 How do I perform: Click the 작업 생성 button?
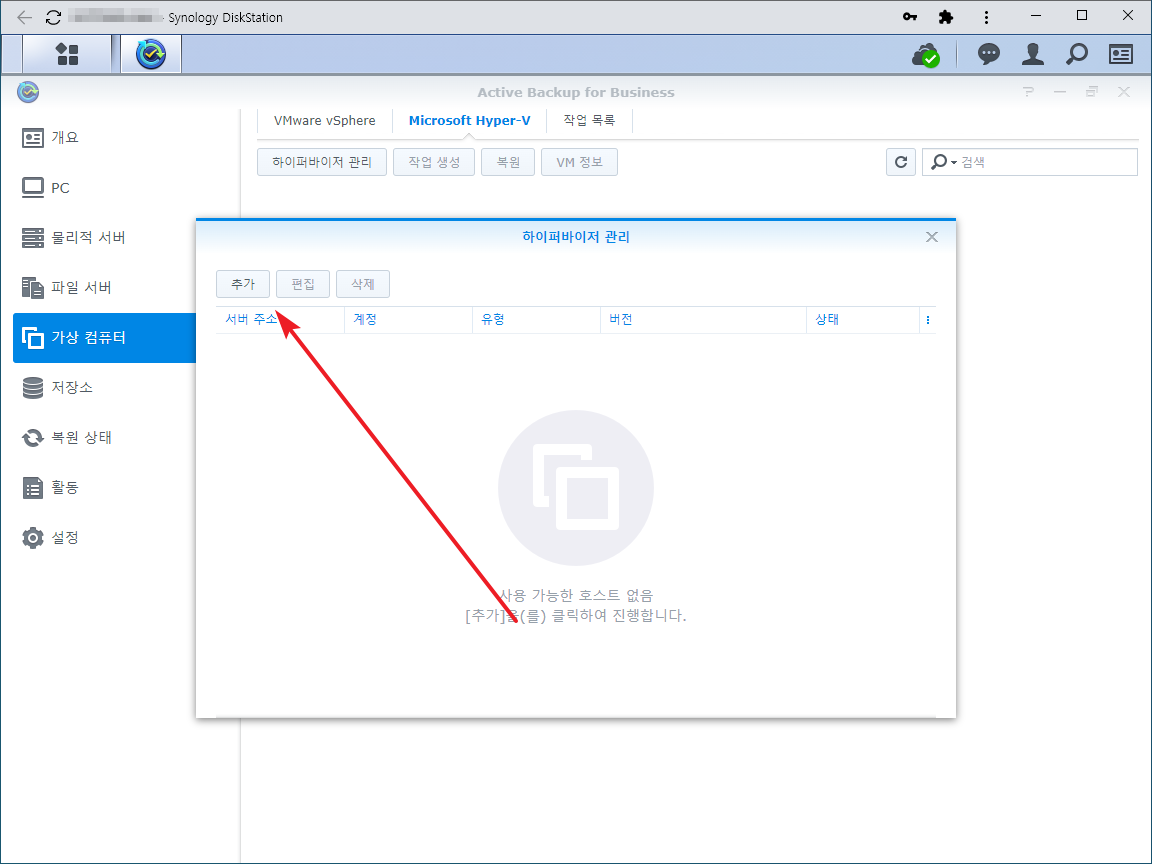[x=433, y=162]
